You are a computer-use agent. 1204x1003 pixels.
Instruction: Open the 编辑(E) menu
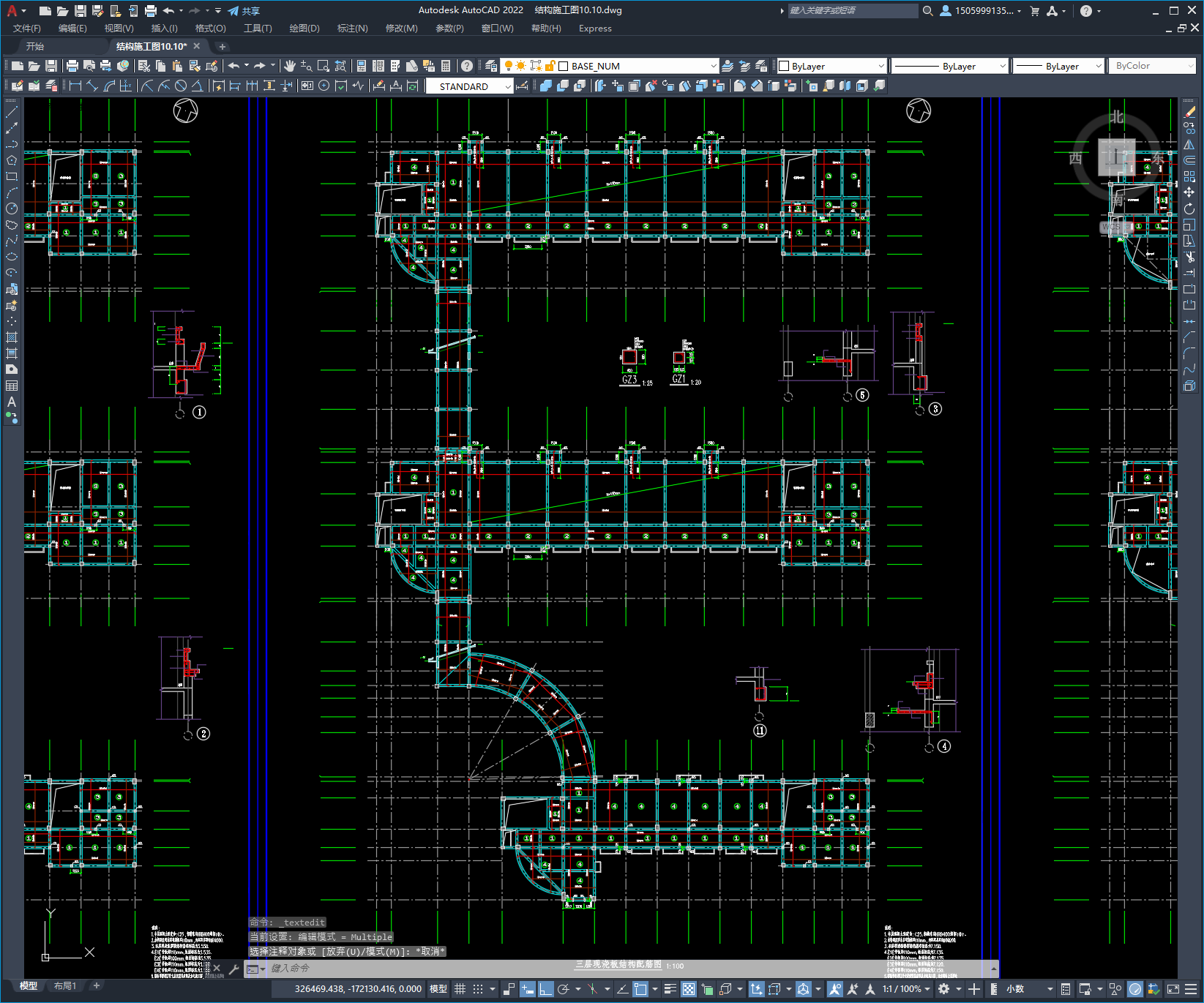(x=72, y=29)
